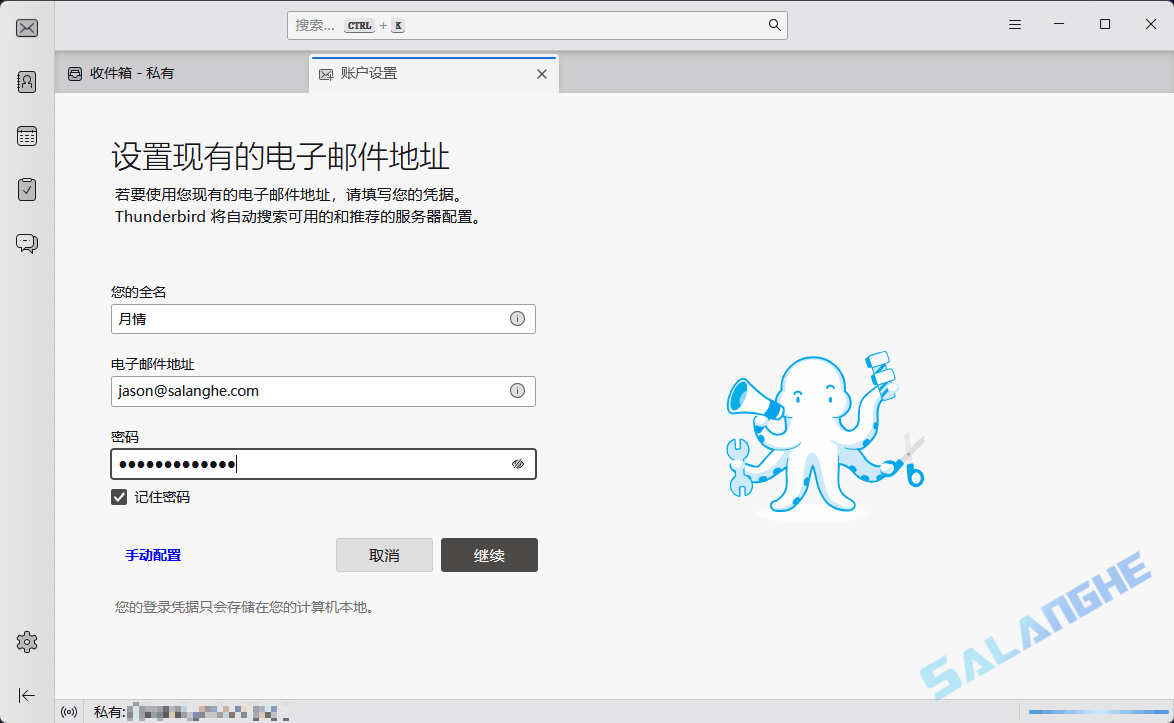Open the Tasks space

[x=27, y=189]
